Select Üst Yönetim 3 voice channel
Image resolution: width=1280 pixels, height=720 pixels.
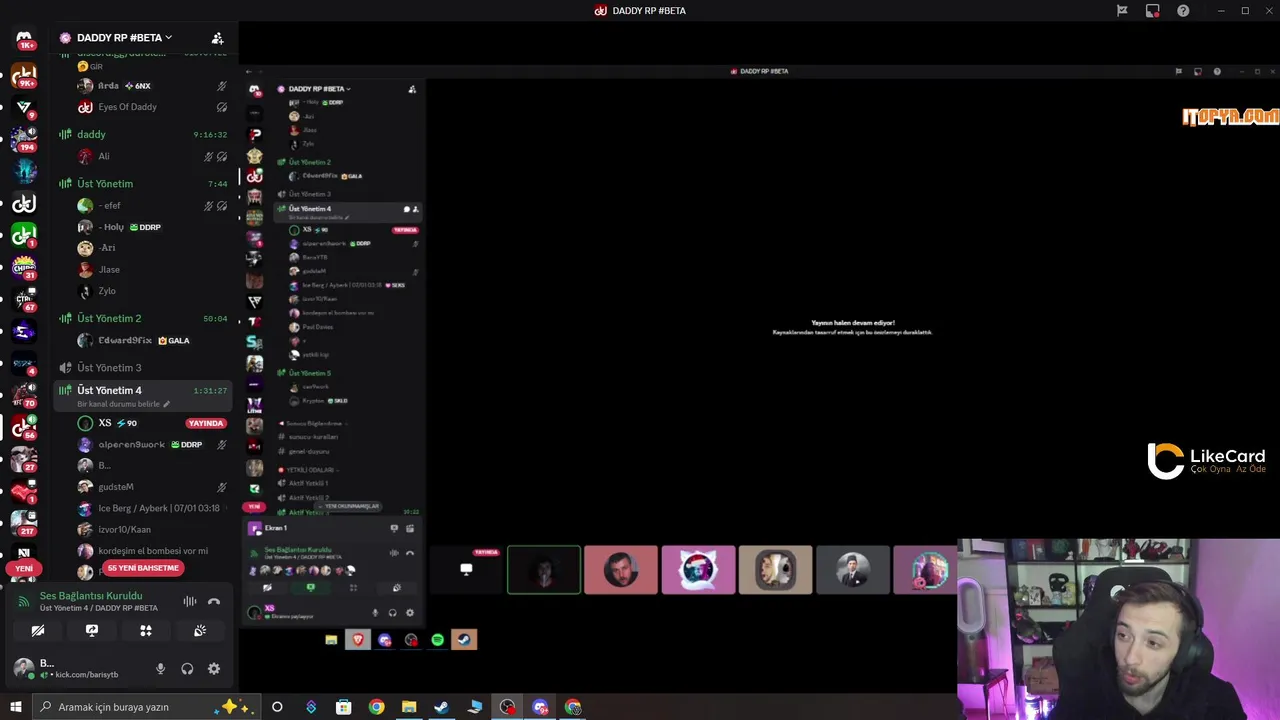click(143, 368)
